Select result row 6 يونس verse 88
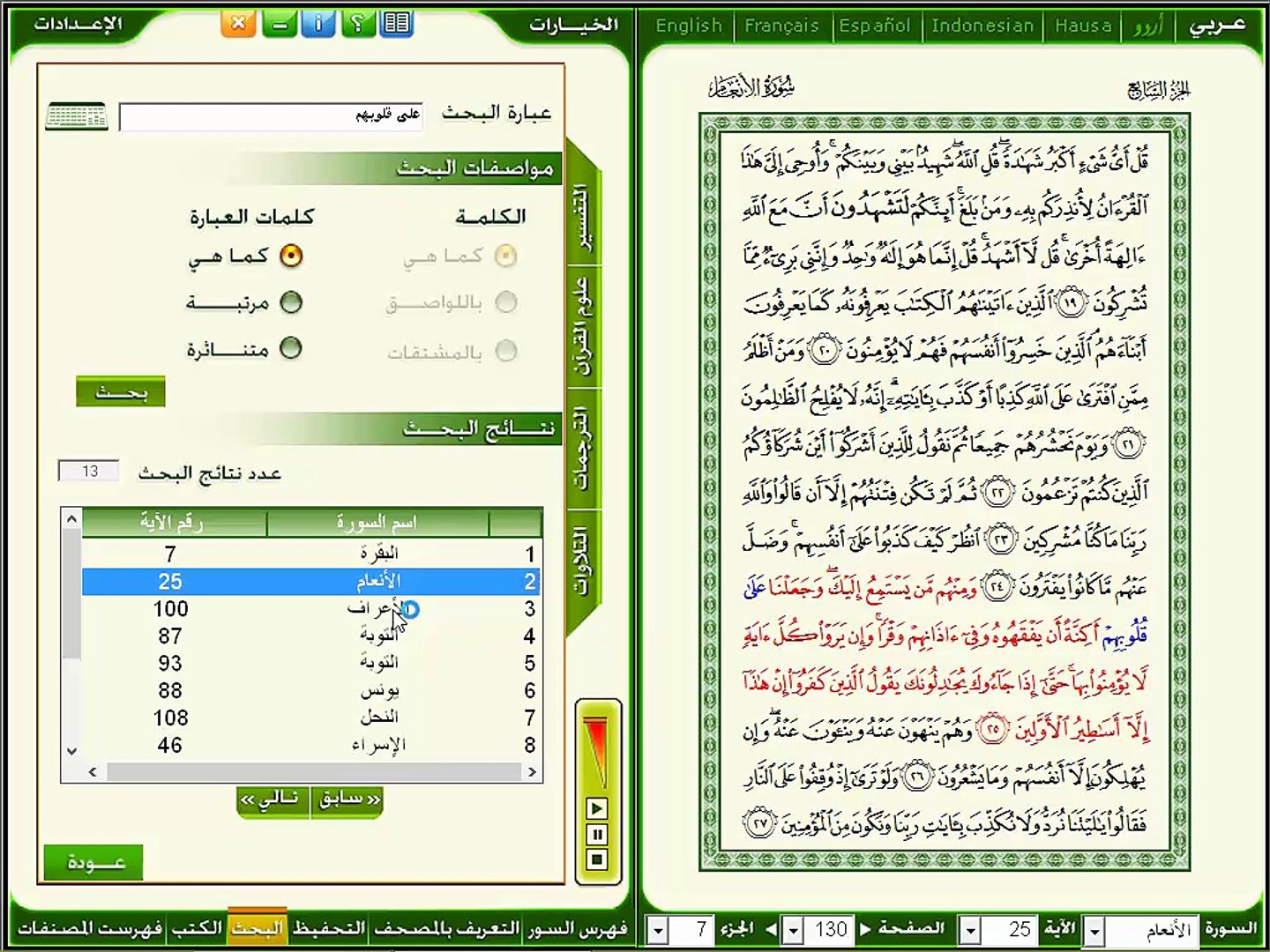The height and width of the screenshot is (952, 1270). pyautogui.click(x=310, y=691)
